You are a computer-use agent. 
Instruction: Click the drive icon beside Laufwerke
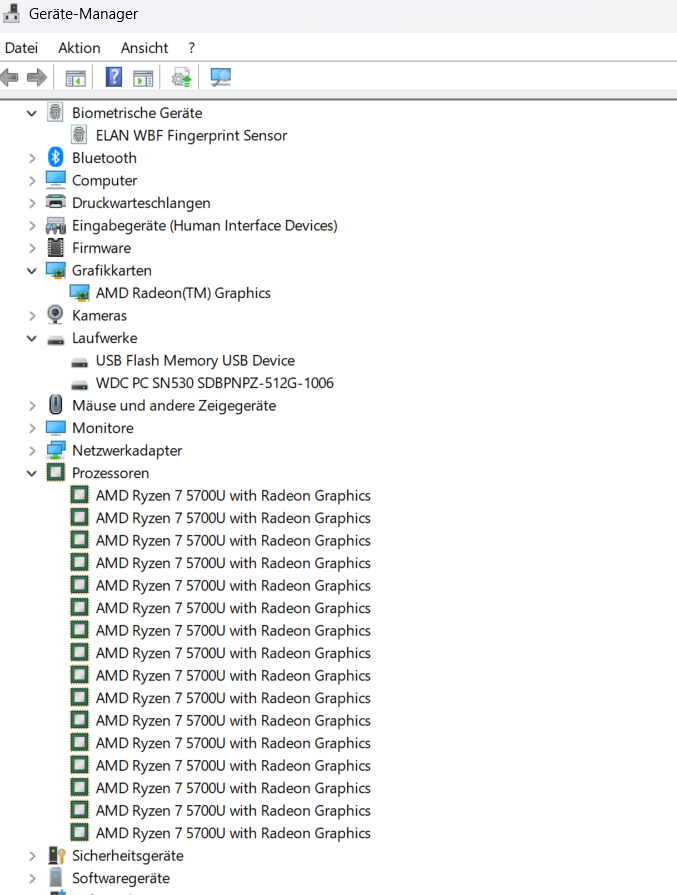(x=55, y=340)
